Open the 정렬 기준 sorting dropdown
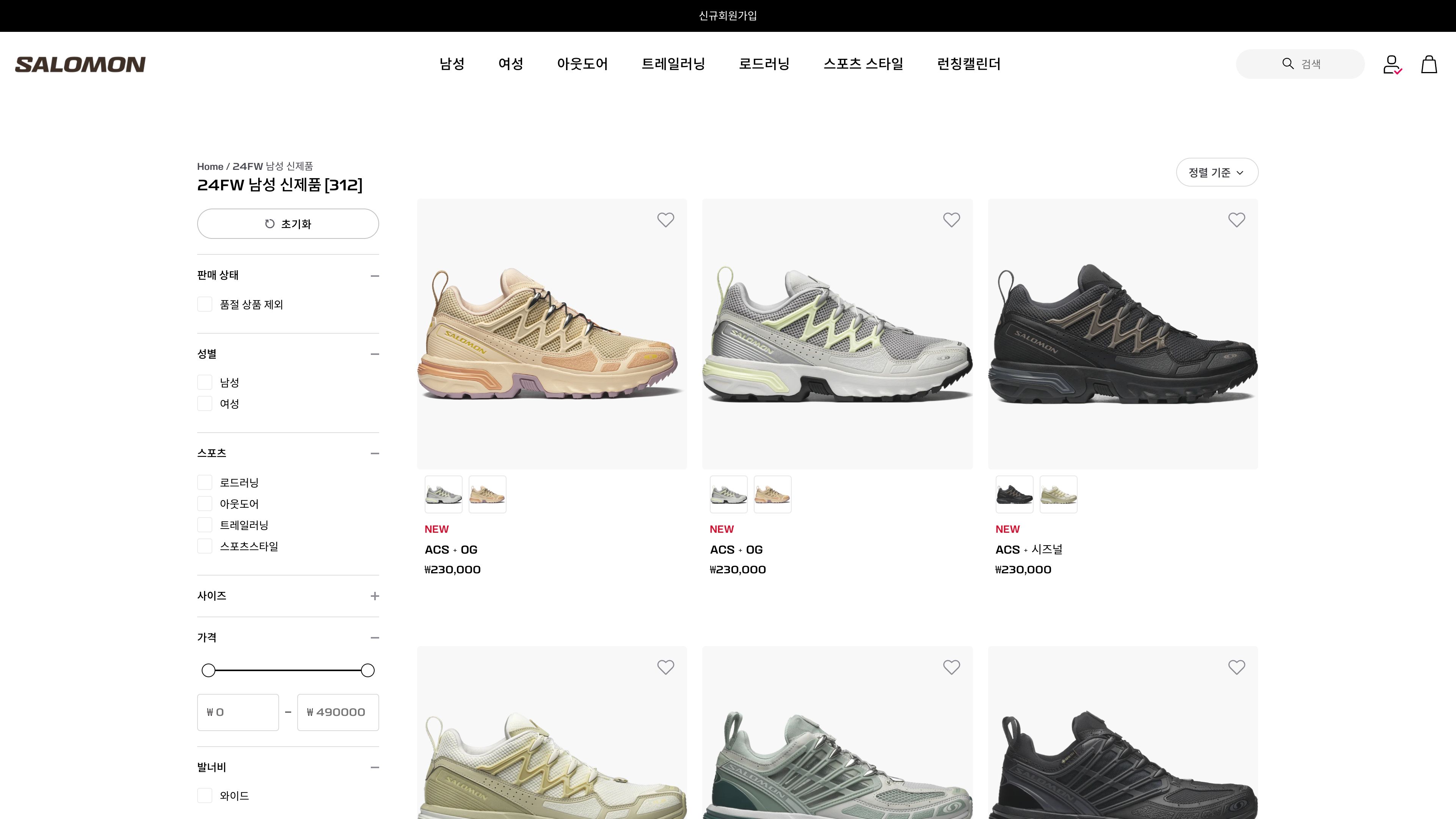This screenshot has height=819, width=1456. pos(1216,172)
